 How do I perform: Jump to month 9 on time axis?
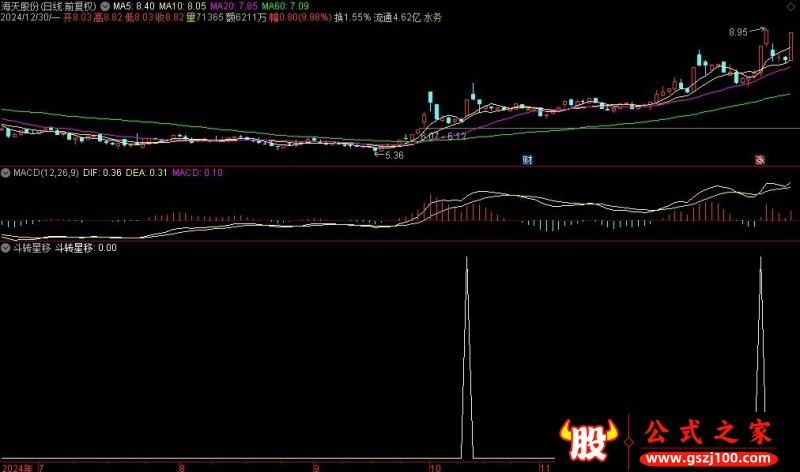click(x=316, y=467)
